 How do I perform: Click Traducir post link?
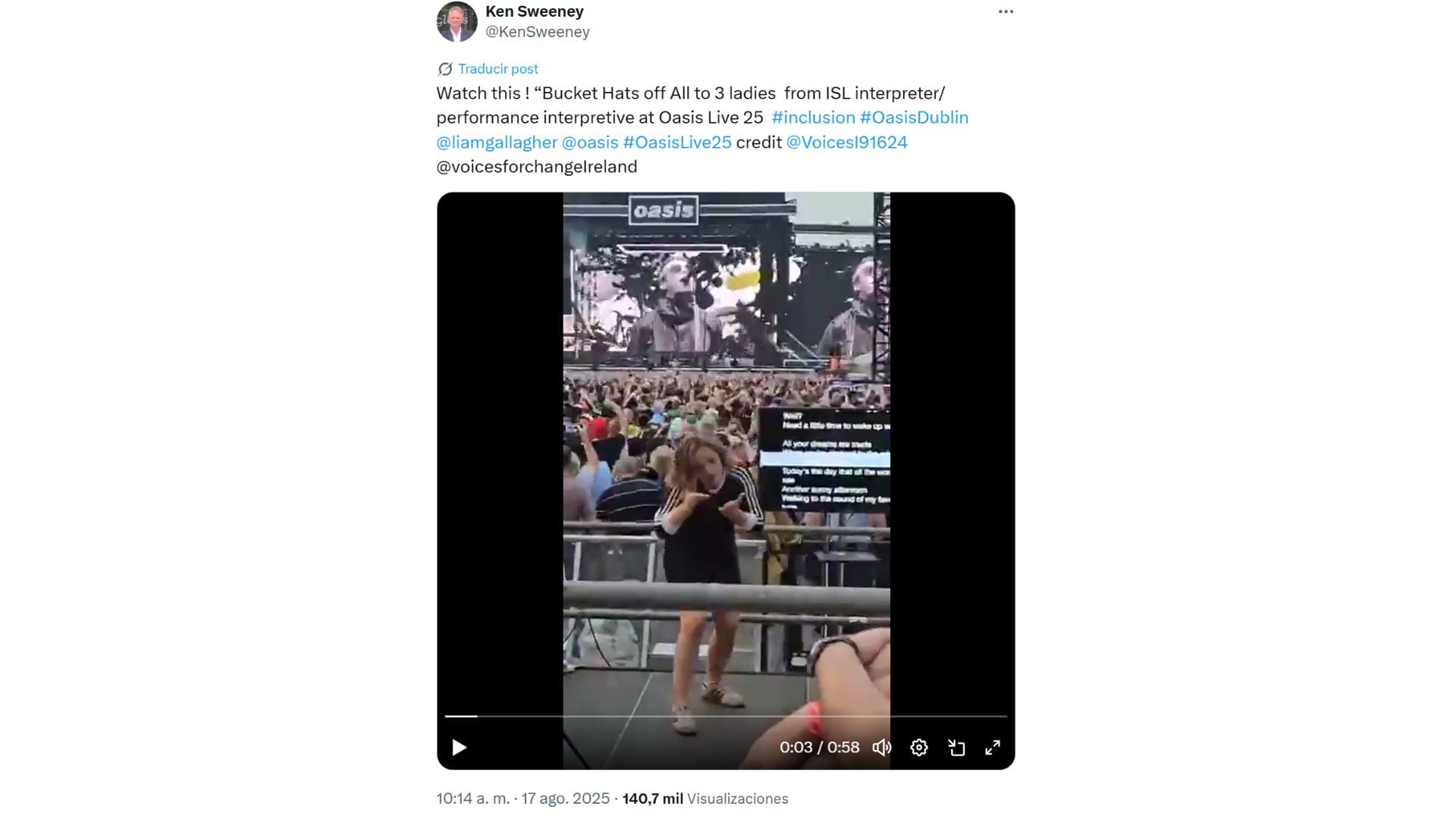pyautogui.click(x=498, y=69)
